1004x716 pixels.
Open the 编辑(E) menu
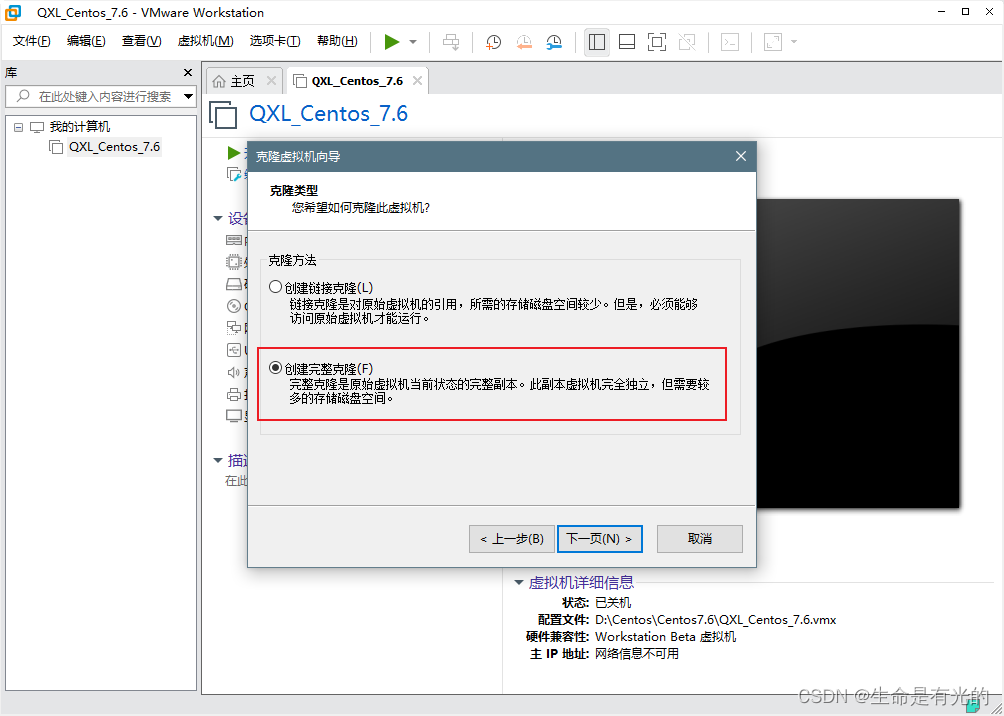(x=86, y=42)
